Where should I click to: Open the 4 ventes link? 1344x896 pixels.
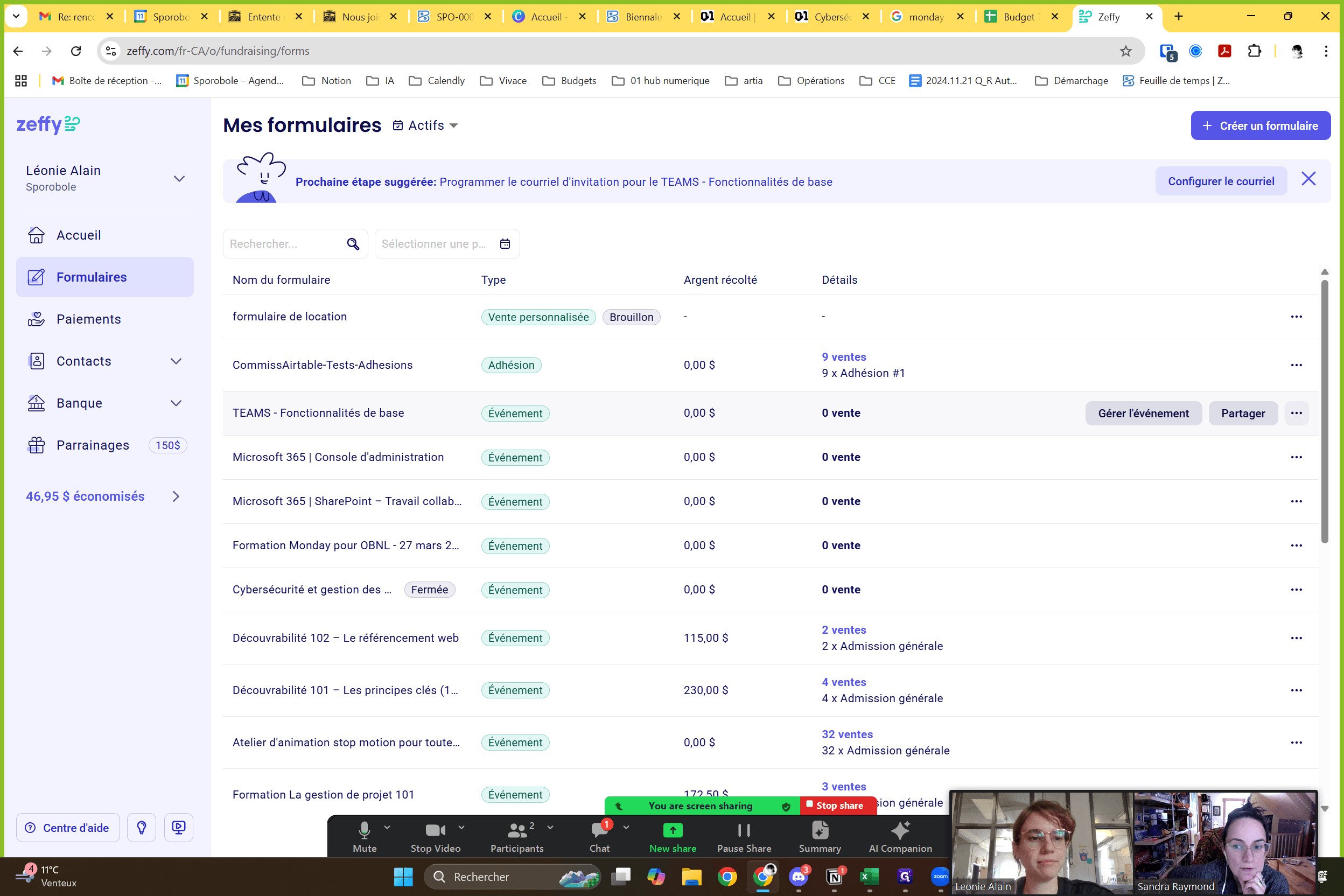(843, 682)
